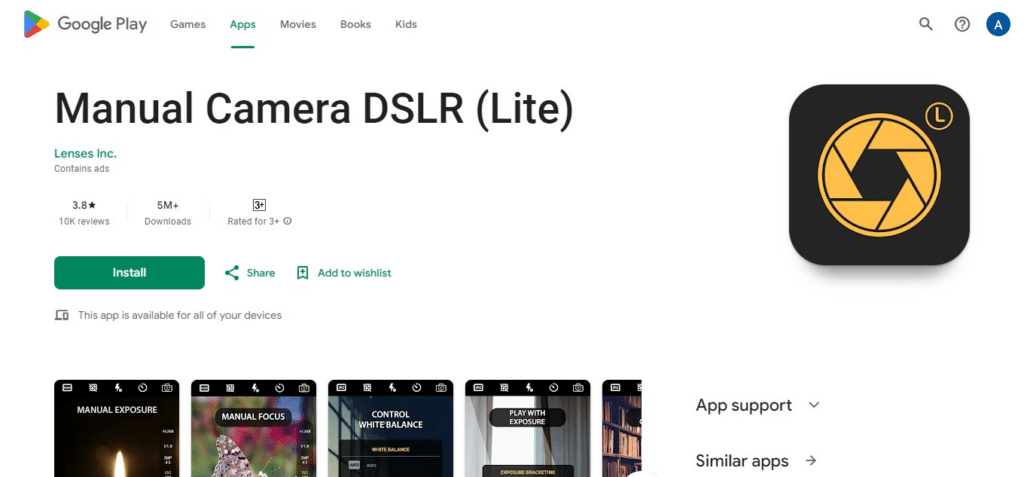1024x477 pixels.
Task: Click 'This app is available for all of your devices'
Action: [x=180, y=316]
